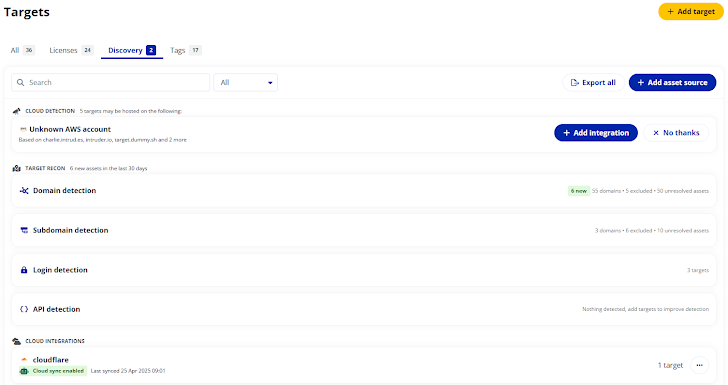Click the search magnifier icon

click(20, 83)
